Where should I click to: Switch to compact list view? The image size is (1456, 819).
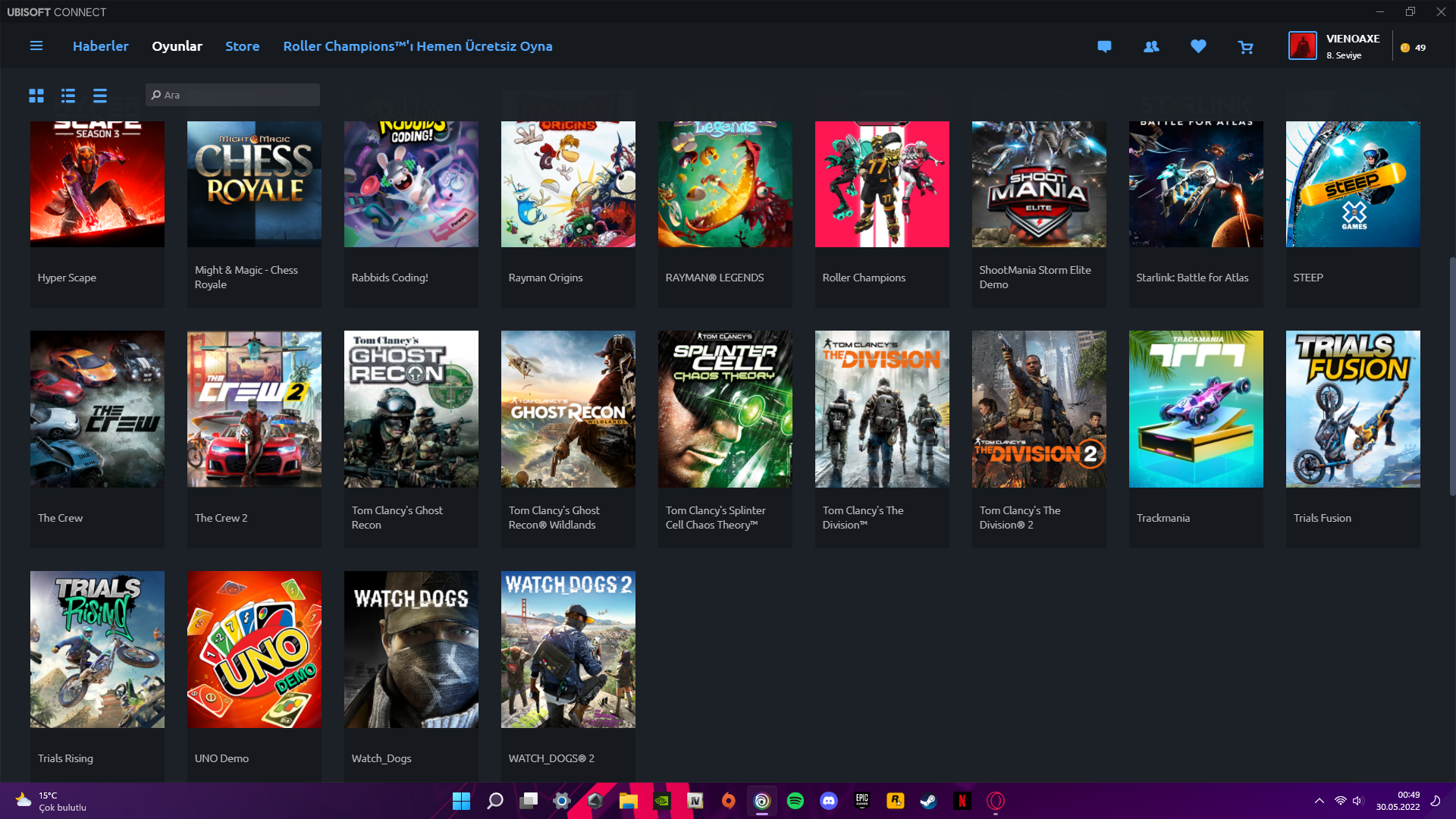point(100,96)
